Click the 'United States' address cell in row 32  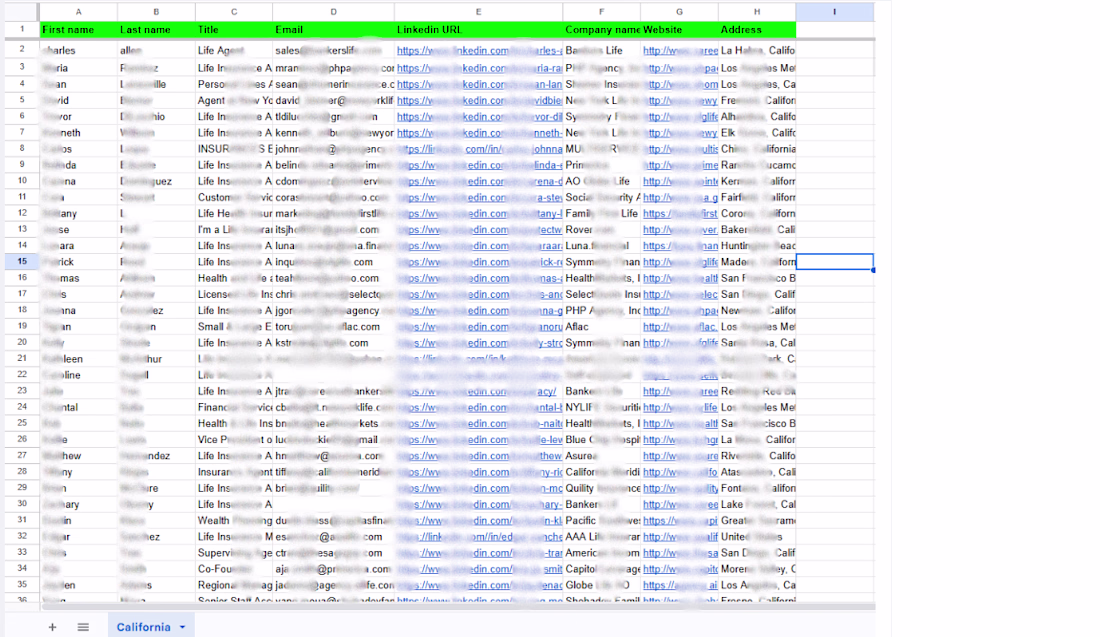[x=757, y=537]
